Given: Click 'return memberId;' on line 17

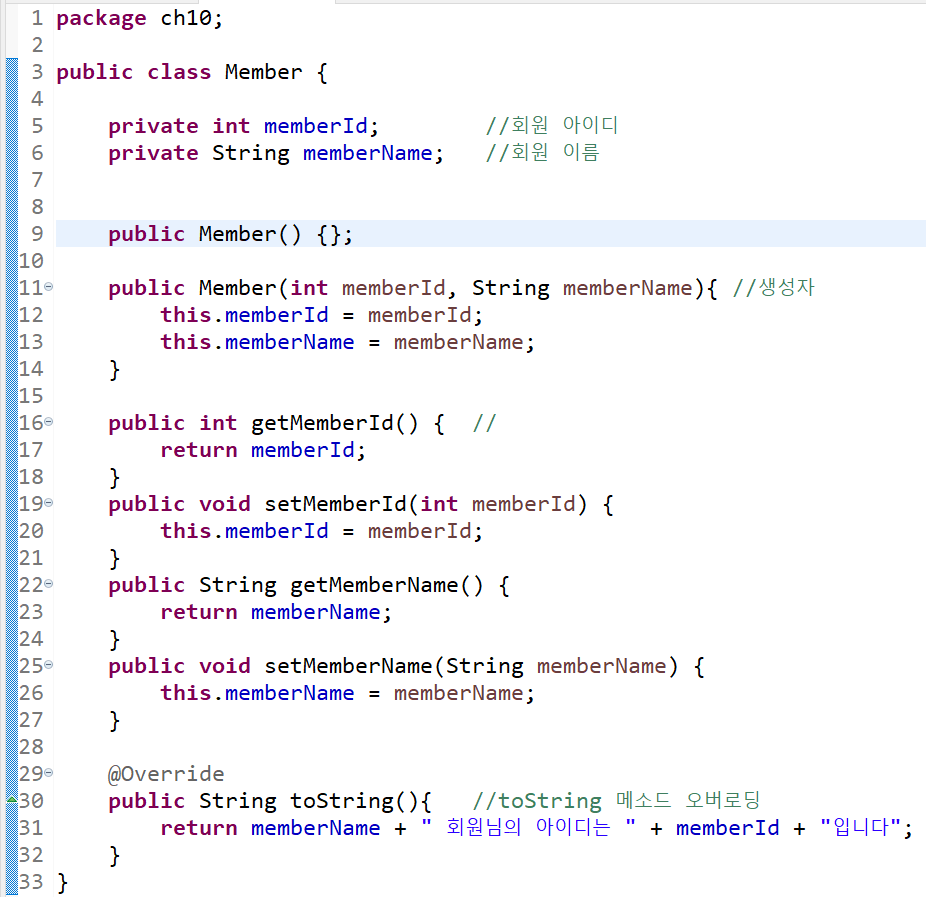Looking at the screenshot, I should point(263,450).
